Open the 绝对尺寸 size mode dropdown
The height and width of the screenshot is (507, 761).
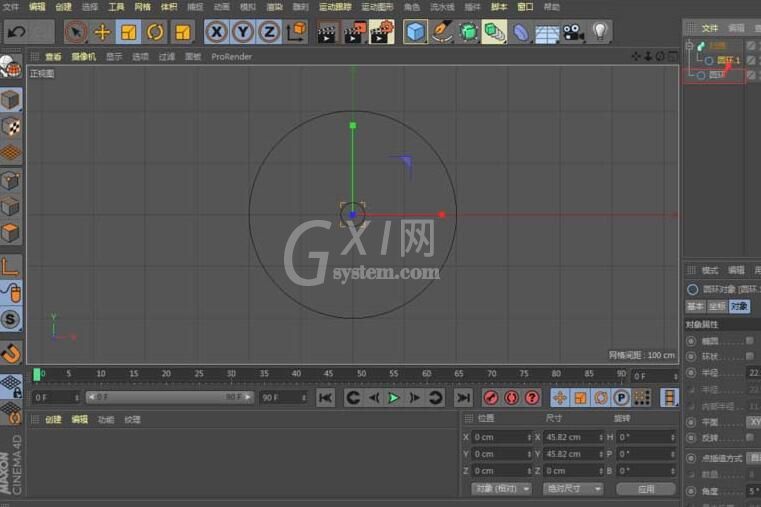pyautogui.click(x=573, y=489)
